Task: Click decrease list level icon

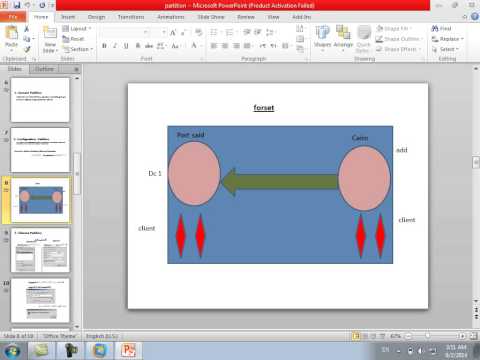Action: pyautogui.click(x=247, y=32)
